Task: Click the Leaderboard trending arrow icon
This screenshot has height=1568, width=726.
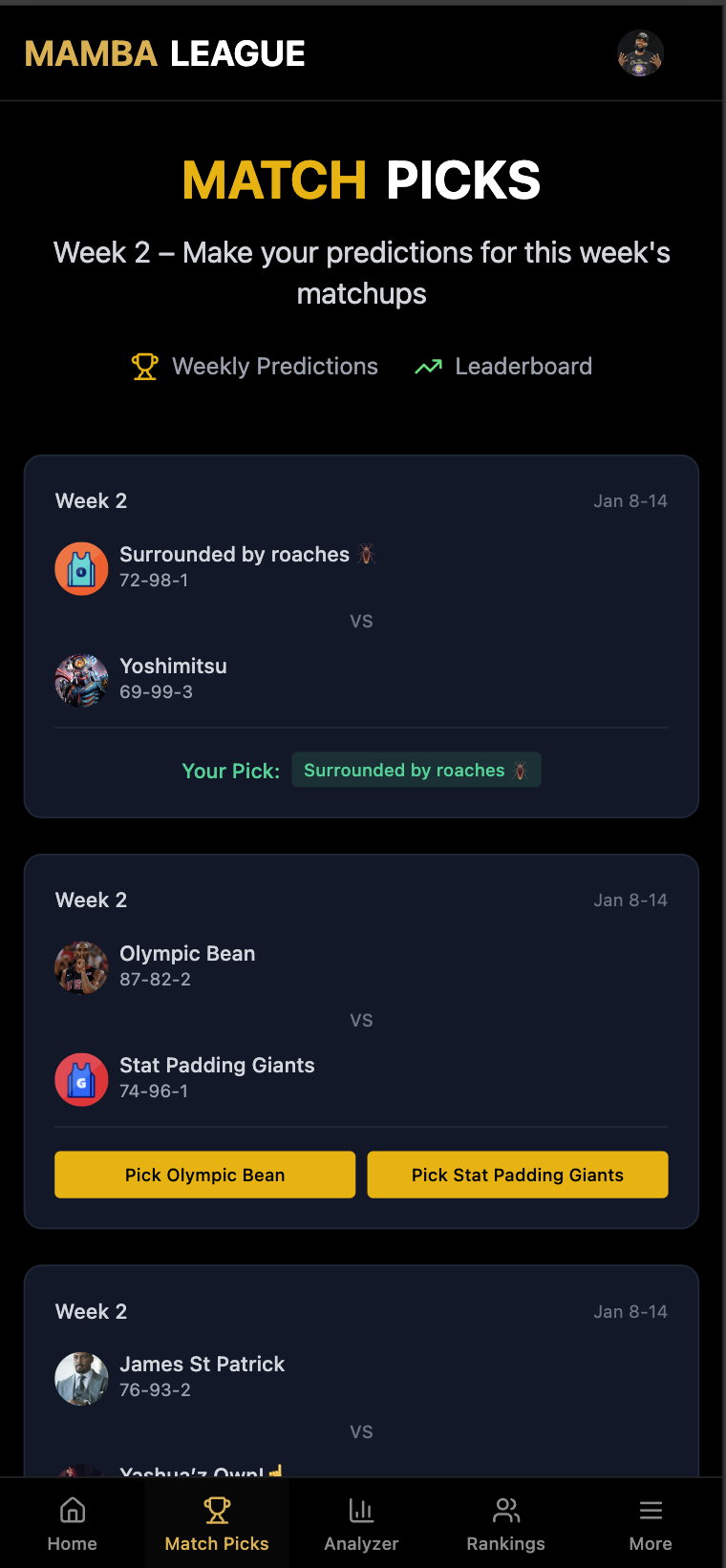Action: (x=429, y=367)
